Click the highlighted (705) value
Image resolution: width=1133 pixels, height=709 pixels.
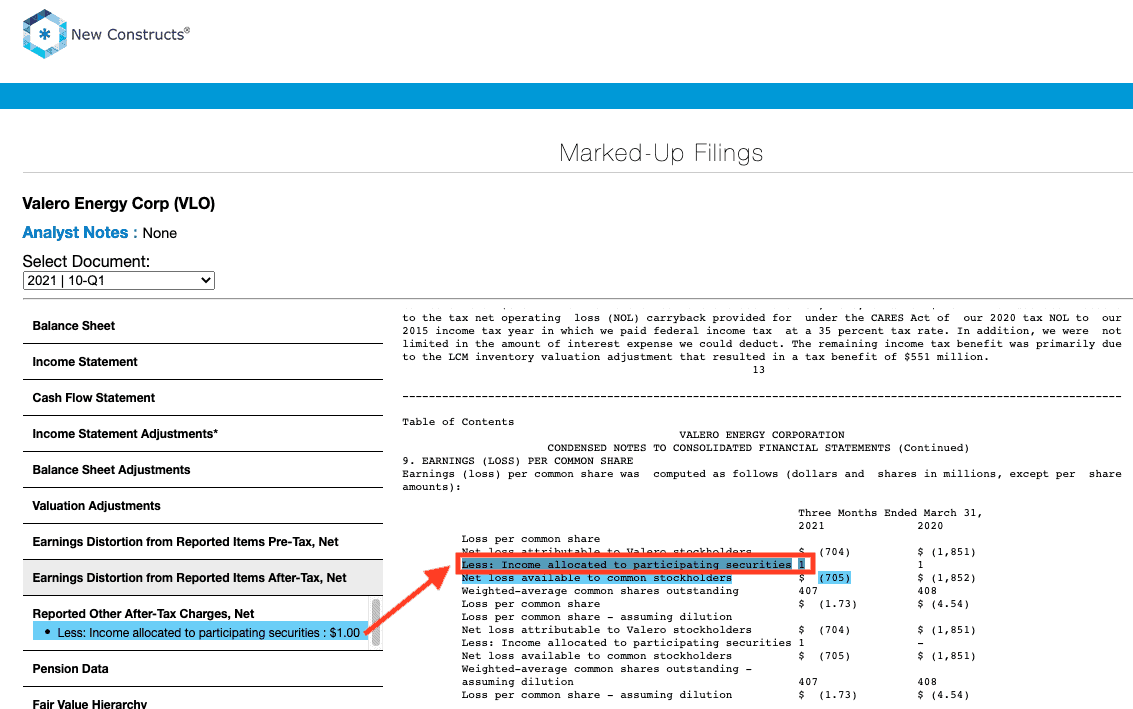(x=835, y=577)
